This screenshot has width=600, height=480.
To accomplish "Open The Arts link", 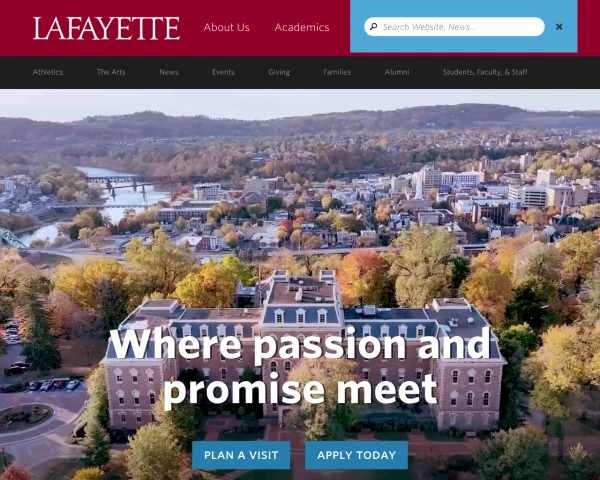I will [111, 72].
